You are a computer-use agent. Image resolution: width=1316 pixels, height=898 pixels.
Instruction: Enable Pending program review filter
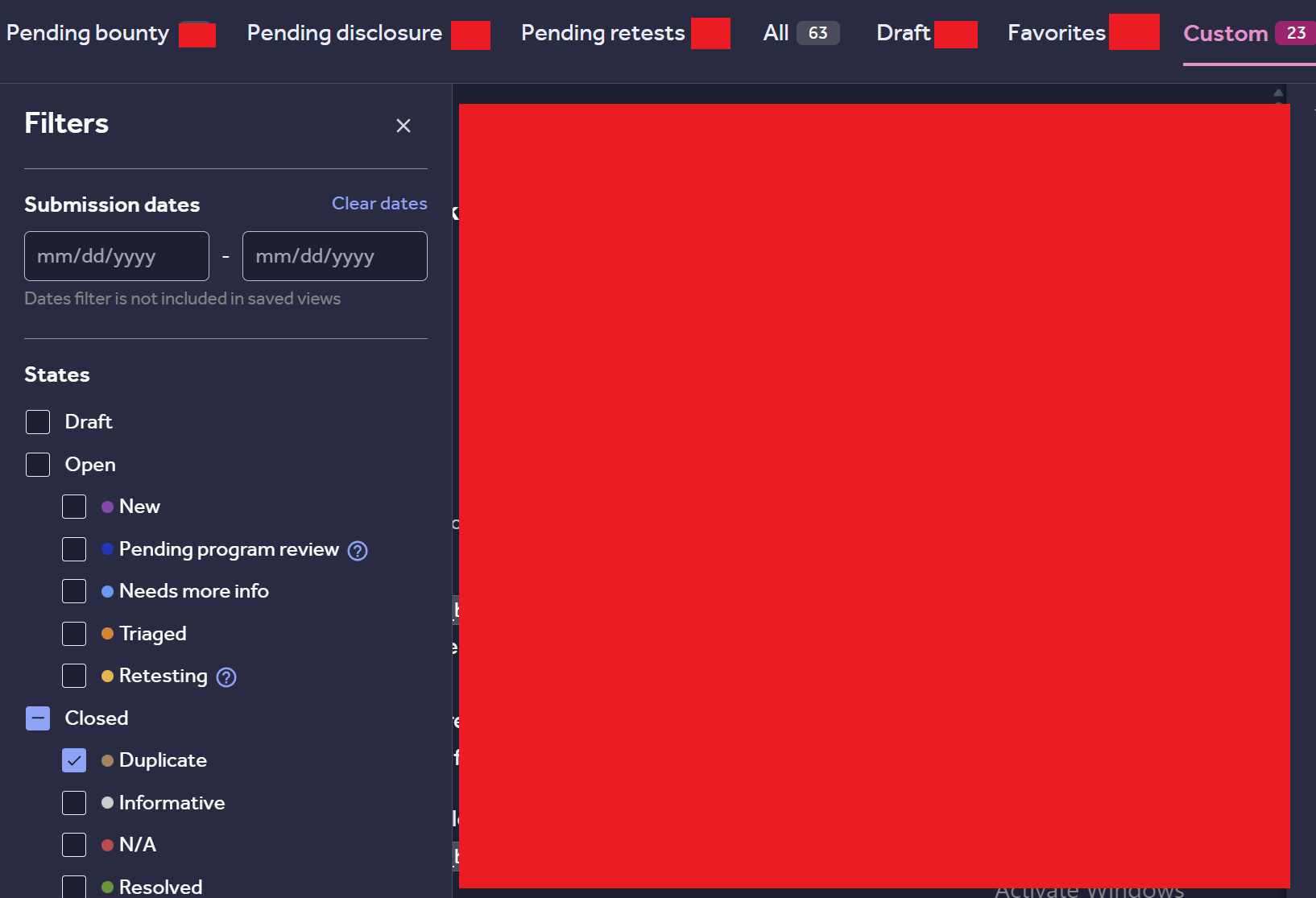74,549
